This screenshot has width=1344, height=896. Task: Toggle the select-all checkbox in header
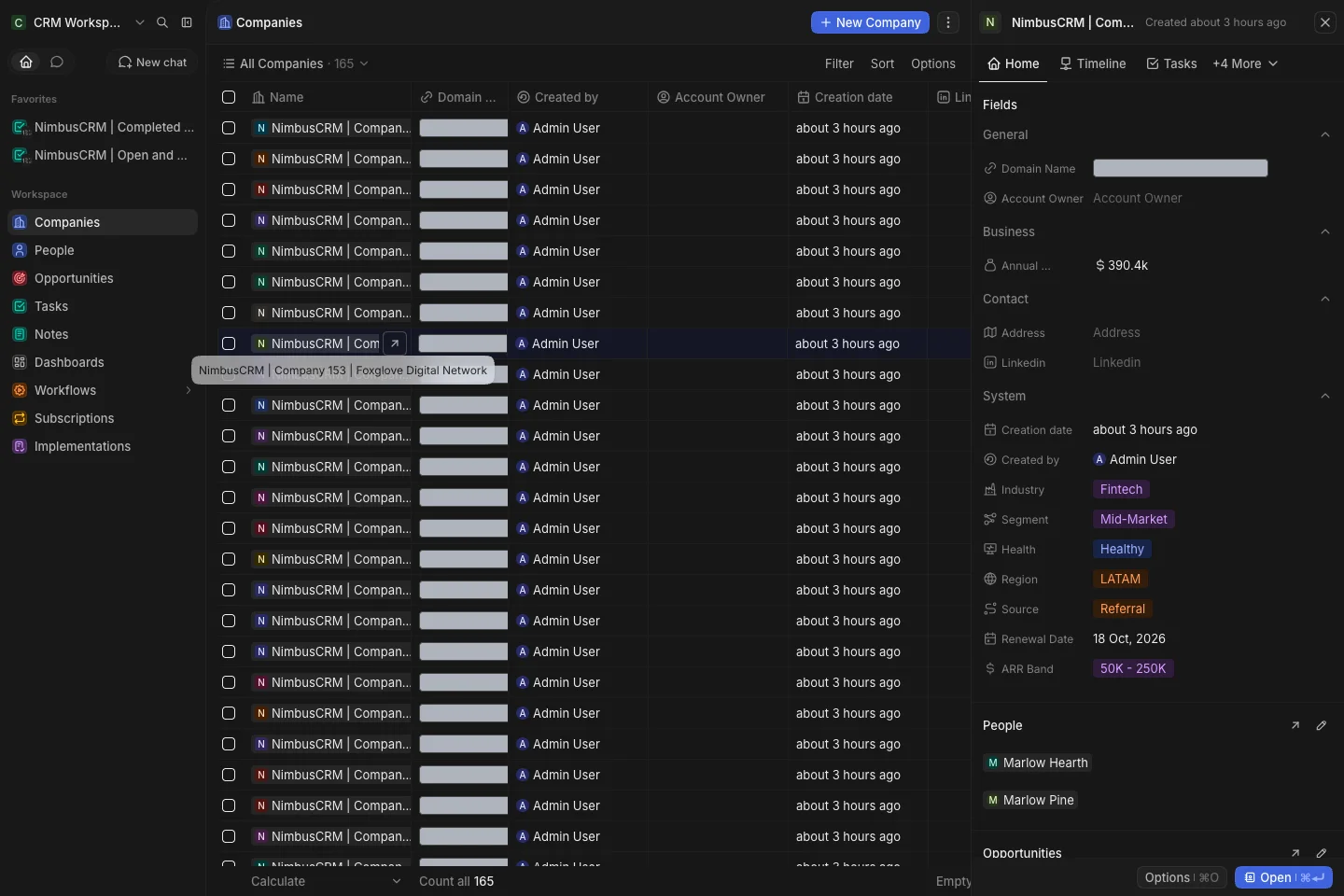click(x=229, y=97)
